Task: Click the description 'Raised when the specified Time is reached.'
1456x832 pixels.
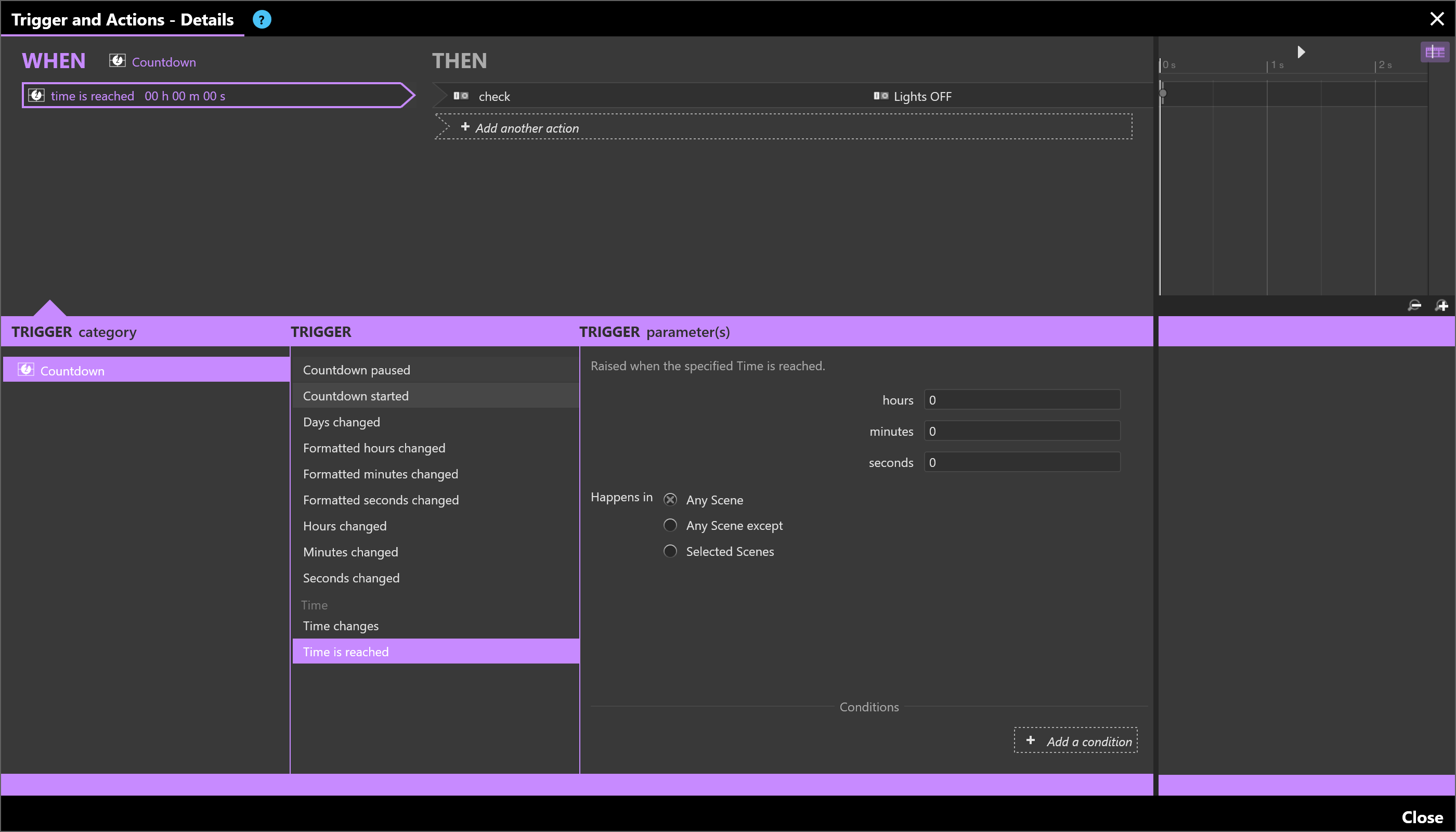Action: [707, 366]
